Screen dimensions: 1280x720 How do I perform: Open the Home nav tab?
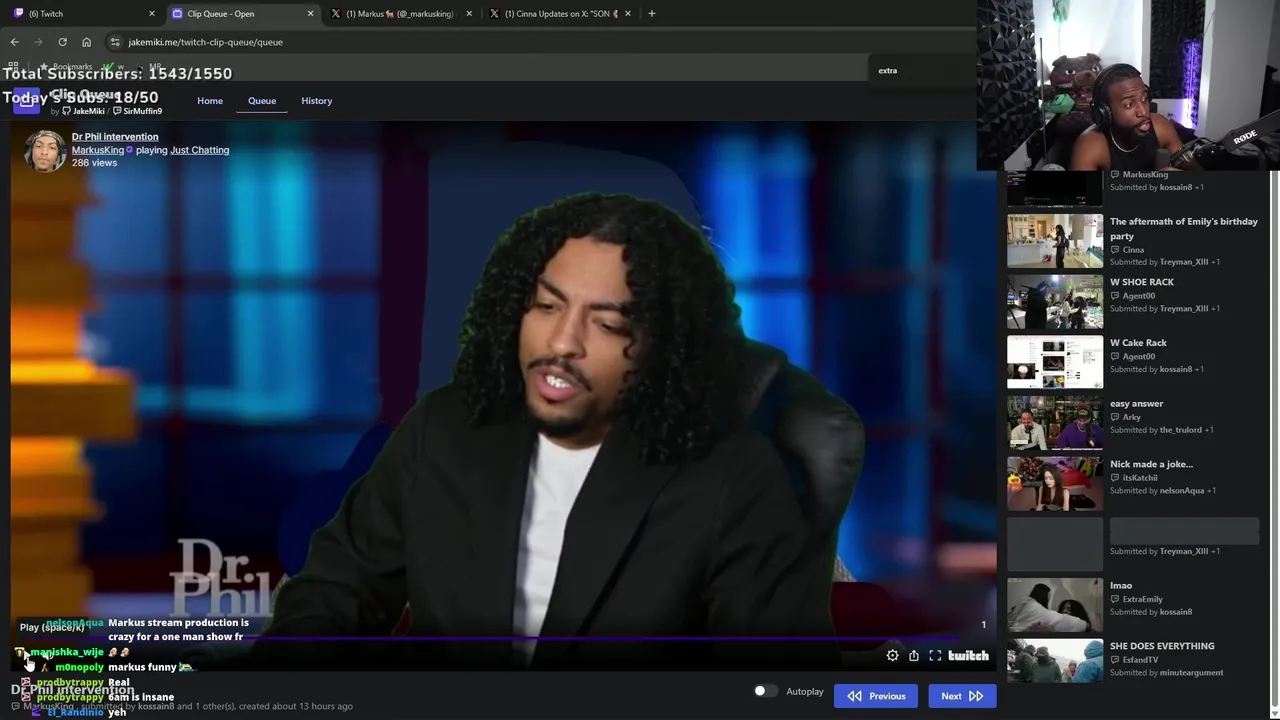pyautogui.click(x=210, y=101)
